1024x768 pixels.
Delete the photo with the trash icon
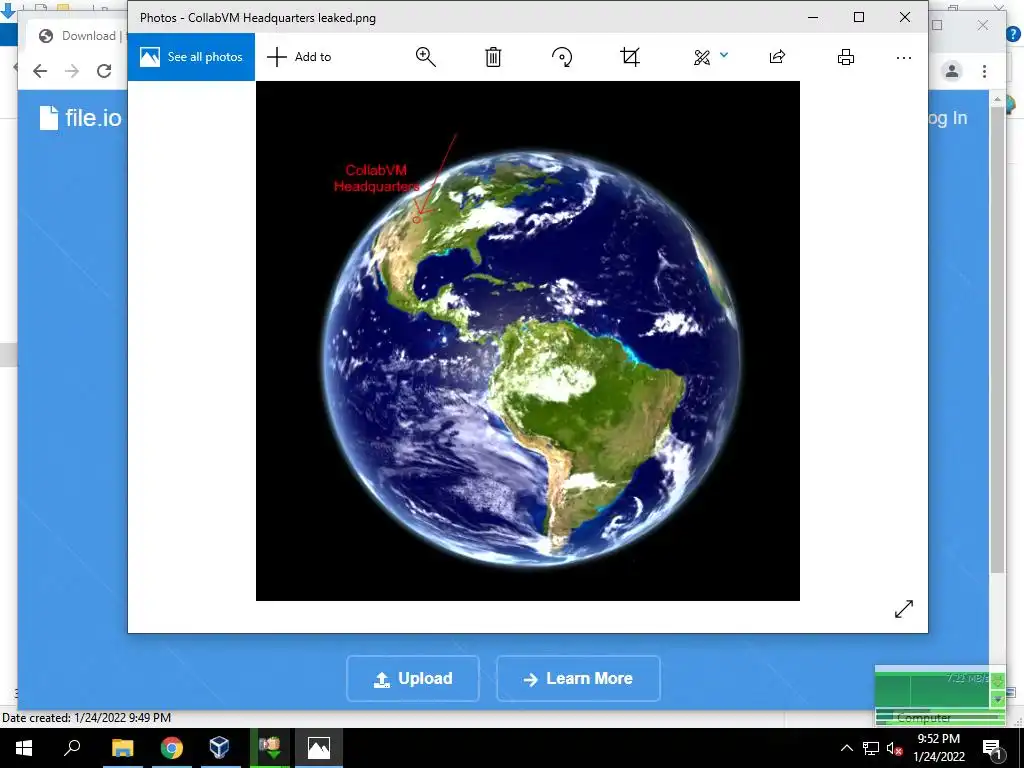tap(493, 57)
